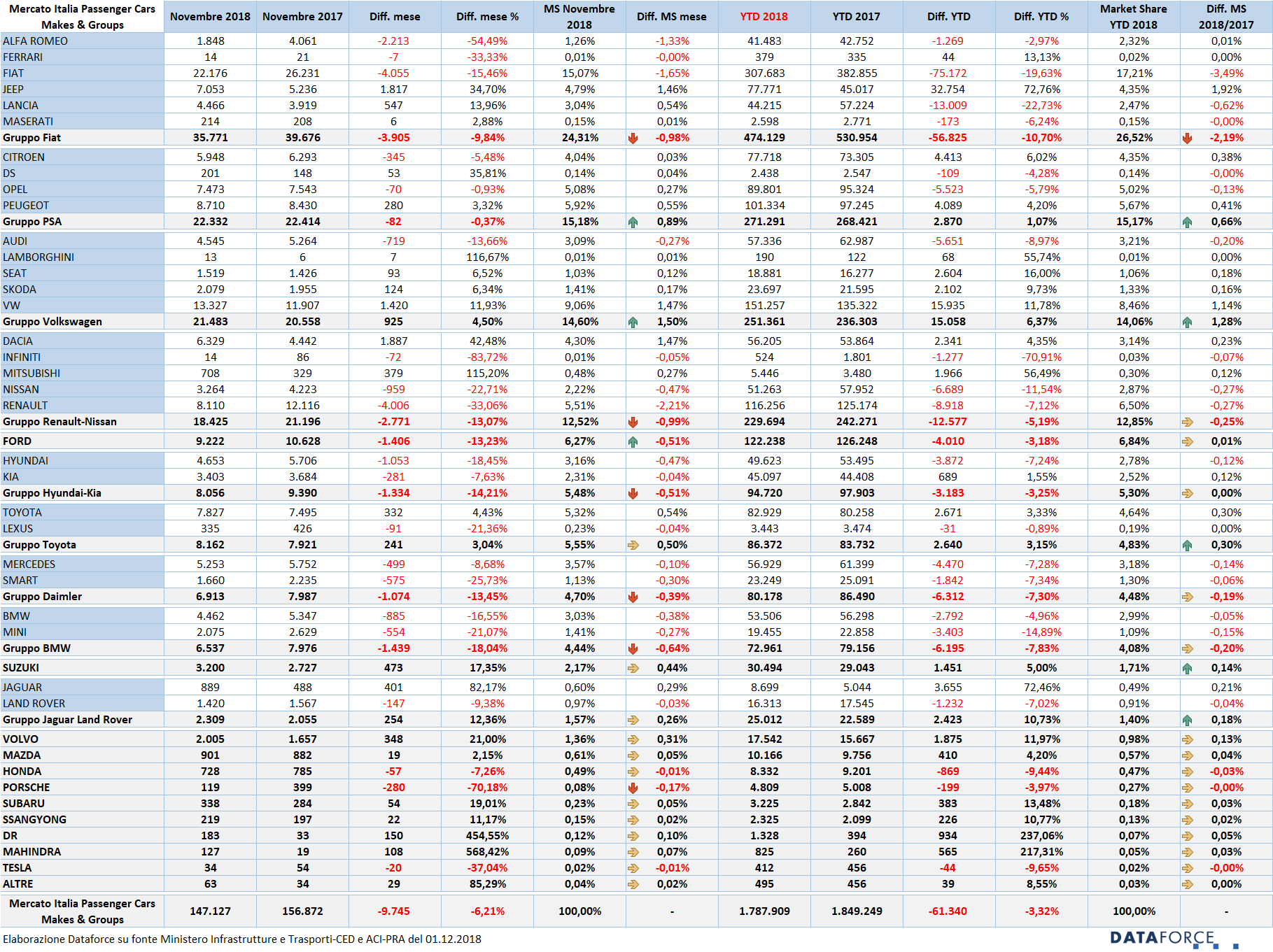This screenshot has height=952, width=1273.
Task: Click the red down arrow in the PORSCHE row
Action: coord(633,788)
